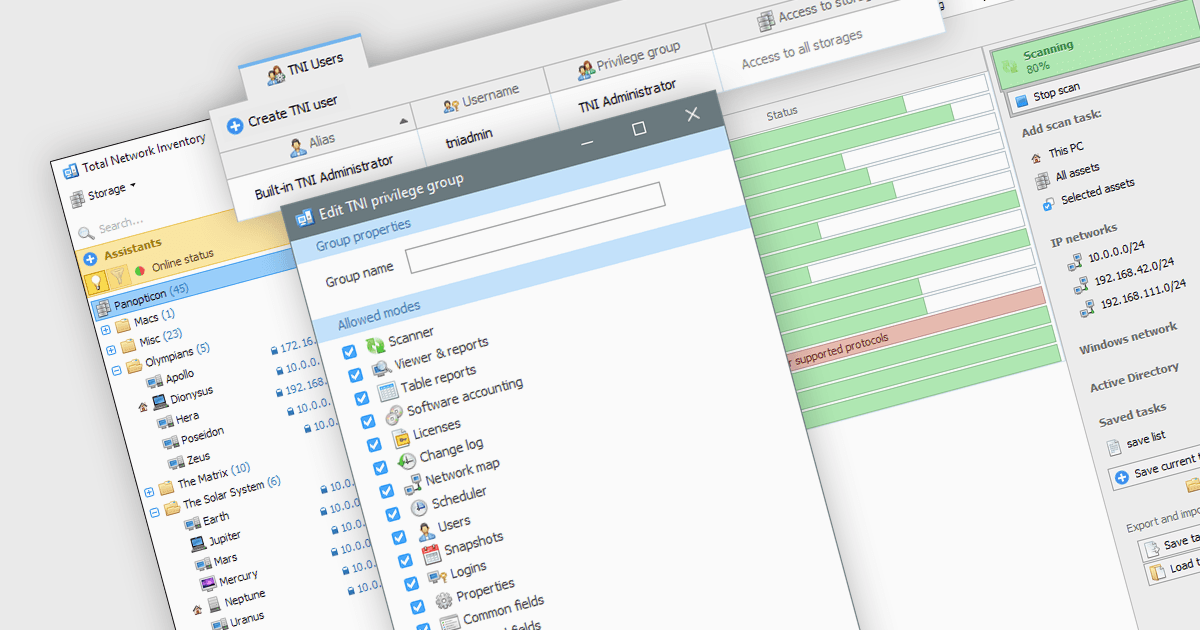The height and width of the screenshot is (630, 1200).
Task: Select the Built-in TNI Administrator row
Action: click(x=323, y=177)
